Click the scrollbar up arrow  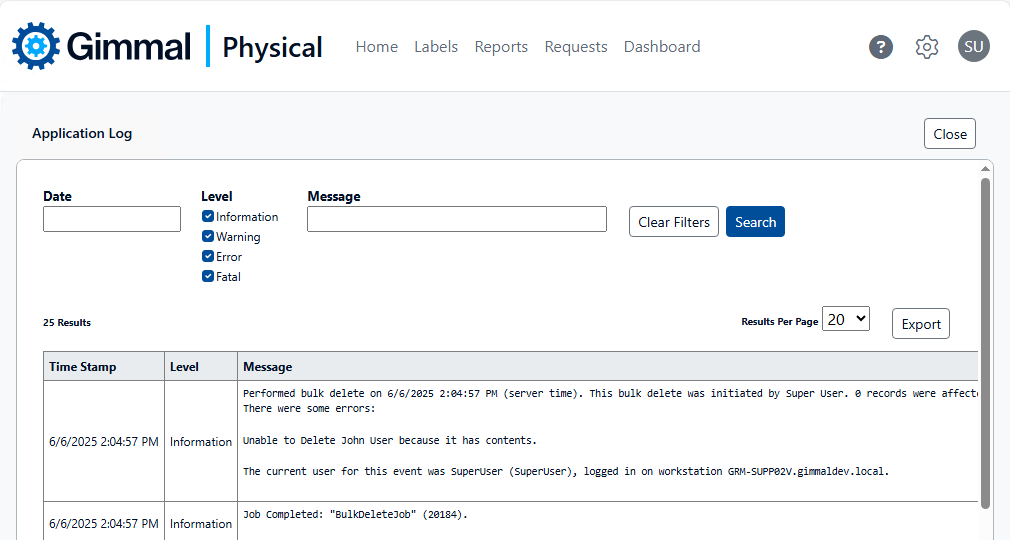click(985, 169)
